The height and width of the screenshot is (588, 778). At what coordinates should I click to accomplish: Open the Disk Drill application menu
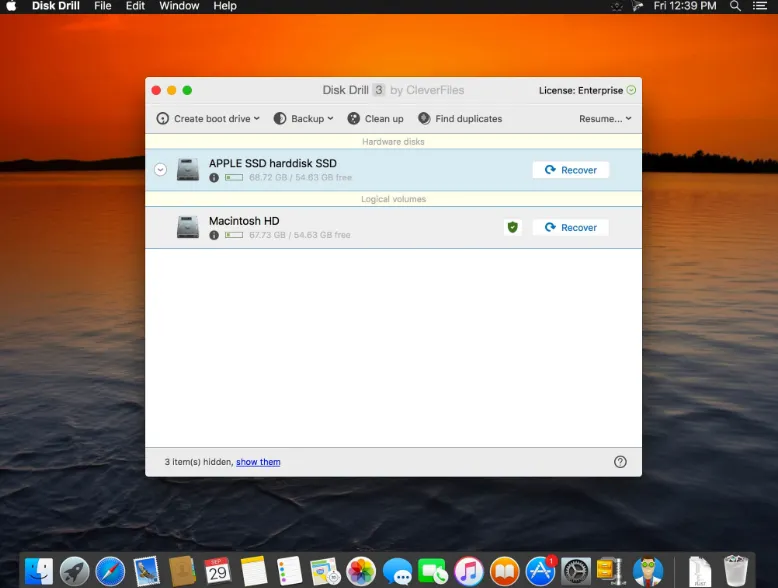[x=56, y=6]
